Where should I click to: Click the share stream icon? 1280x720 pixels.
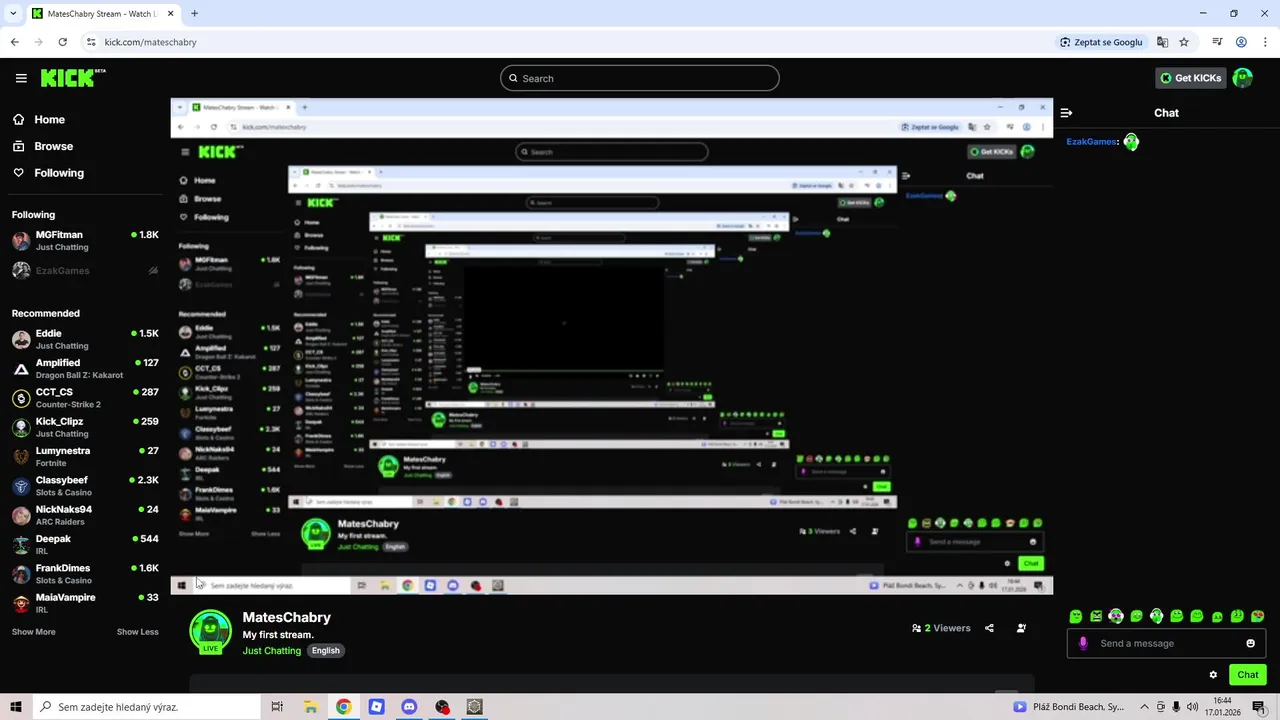(989, 628)
